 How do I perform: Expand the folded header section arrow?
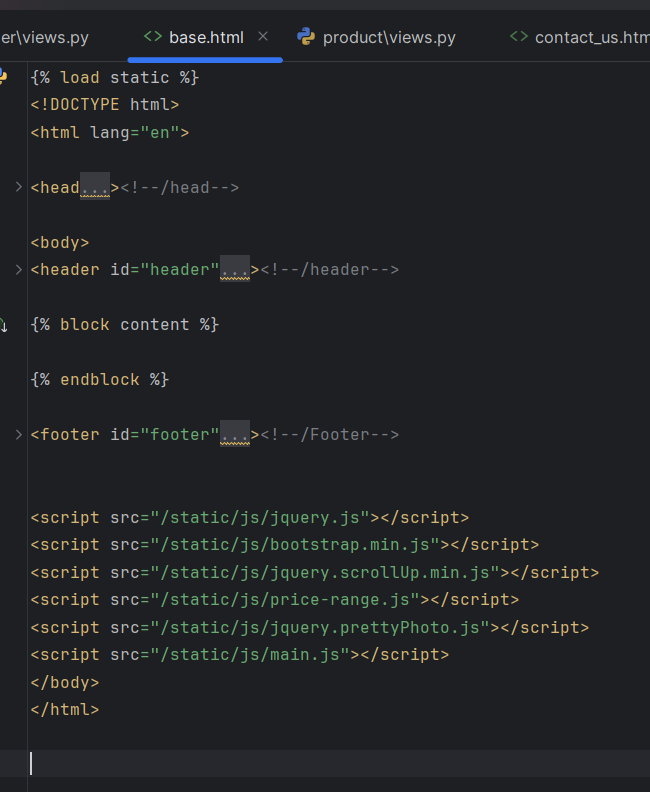point(18,269)
